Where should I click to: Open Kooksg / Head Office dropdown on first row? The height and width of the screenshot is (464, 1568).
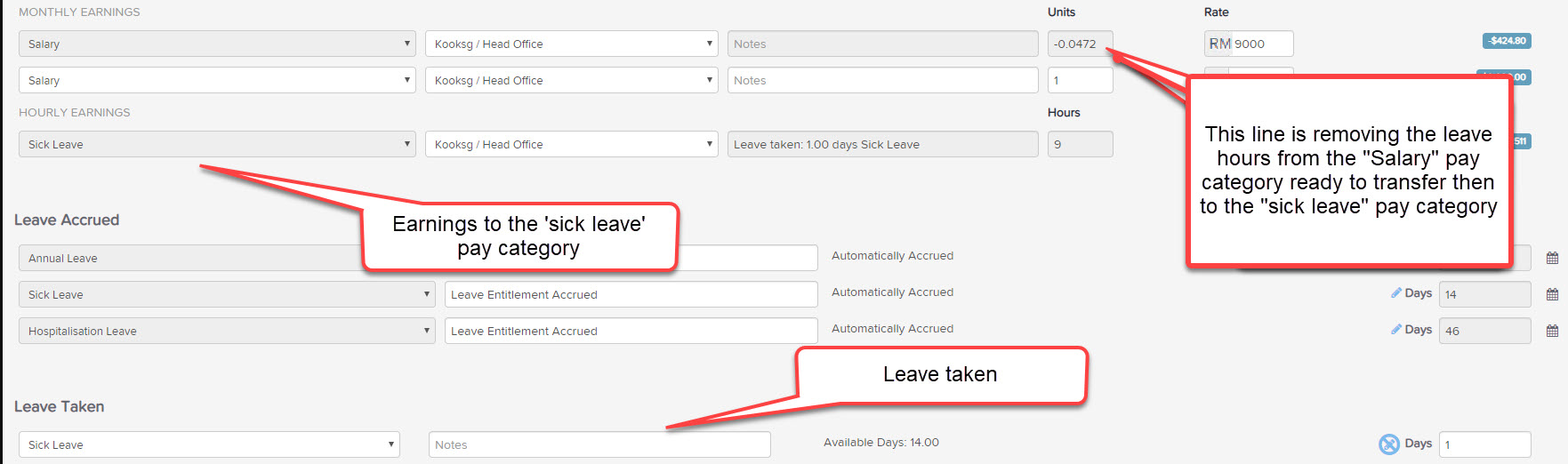pyautogui.click(x=572, y=44)
